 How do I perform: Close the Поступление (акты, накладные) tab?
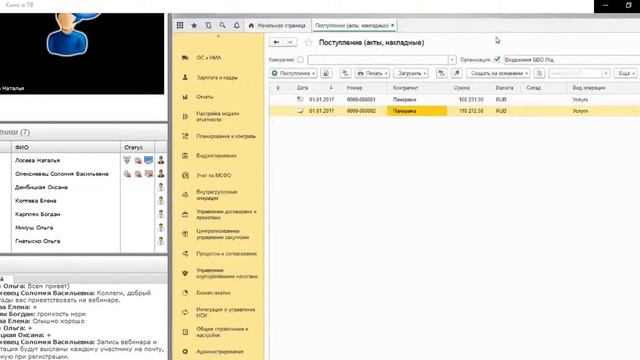393,25
